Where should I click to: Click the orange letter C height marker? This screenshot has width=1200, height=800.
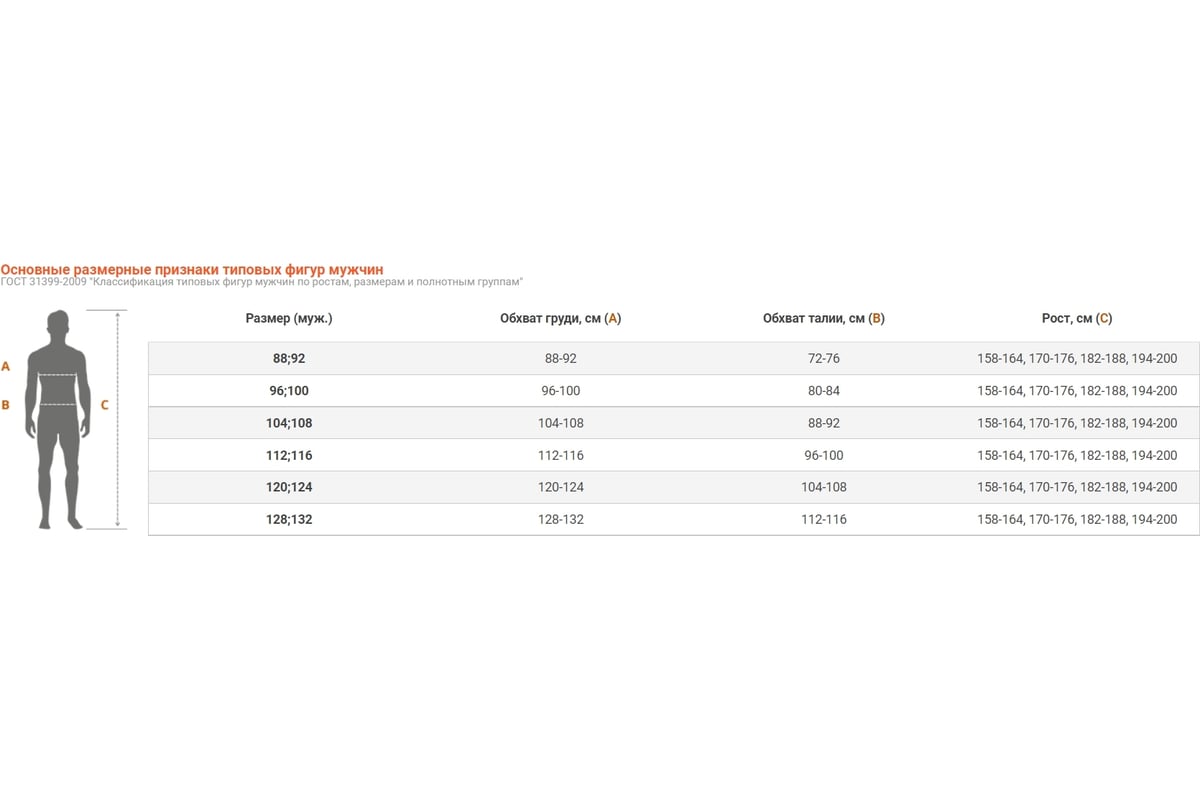click(104, 405)
